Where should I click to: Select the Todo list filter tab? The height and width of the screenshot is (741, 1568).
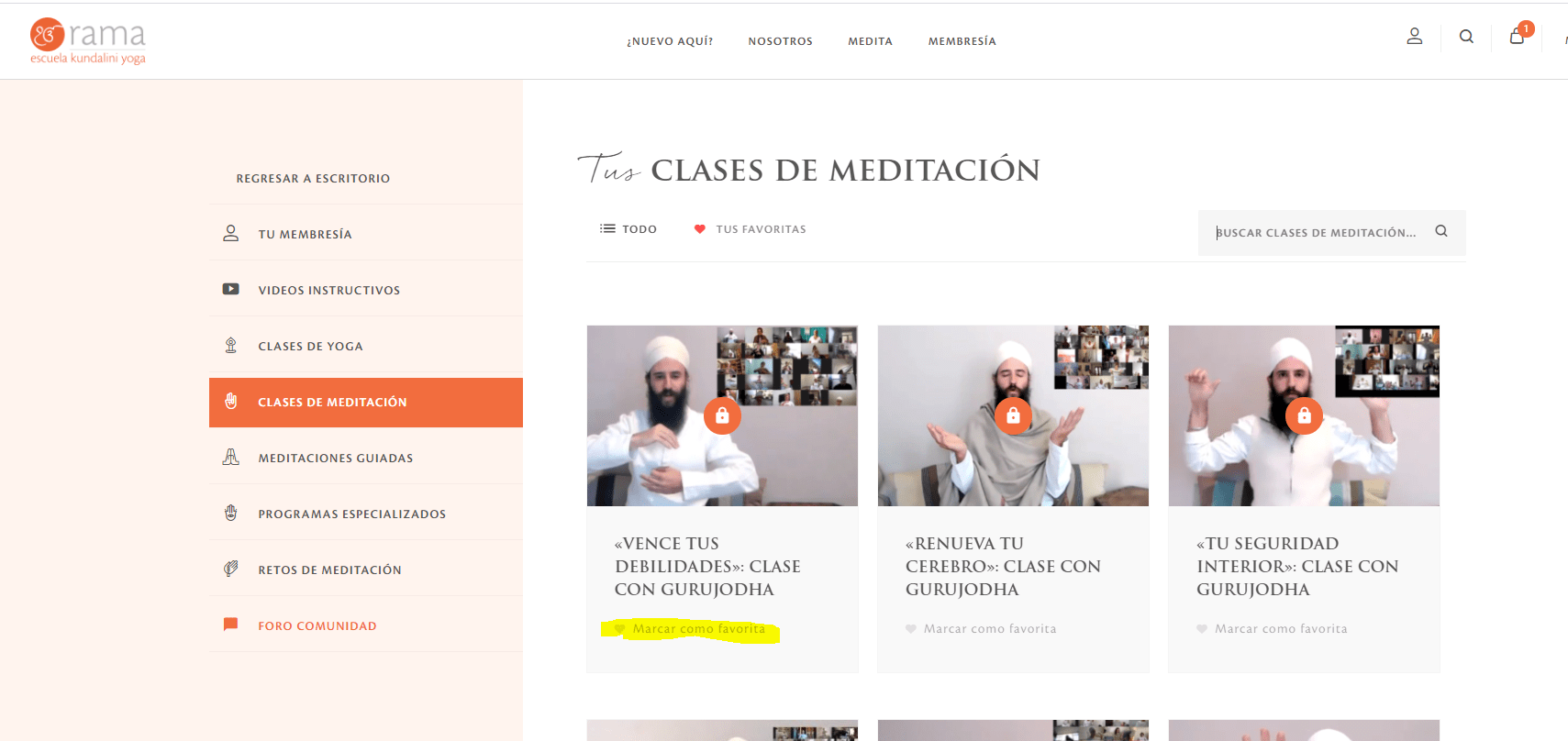628,229
